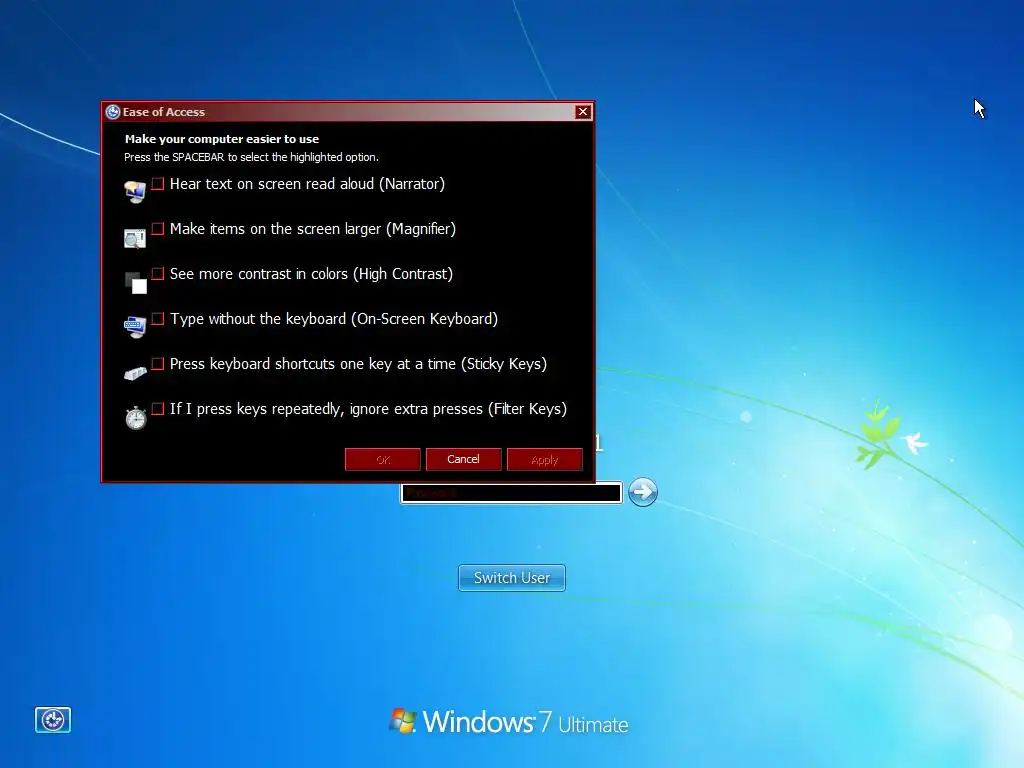Click the Narrator computer icon
The image size is (1024, 768).
coord(135,192)
